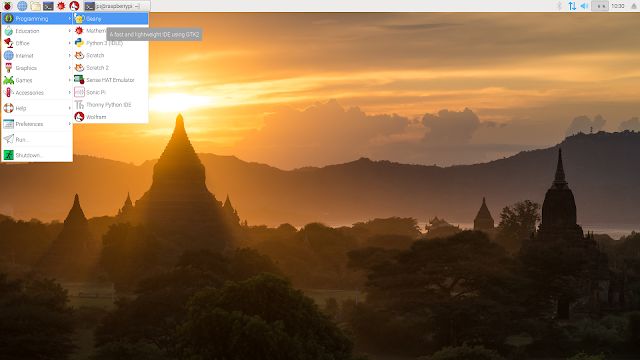This screenshot has width=640, height=360.
Task: Open Thonny Python IDE from the submenu
Action: (x=111, y=104)
